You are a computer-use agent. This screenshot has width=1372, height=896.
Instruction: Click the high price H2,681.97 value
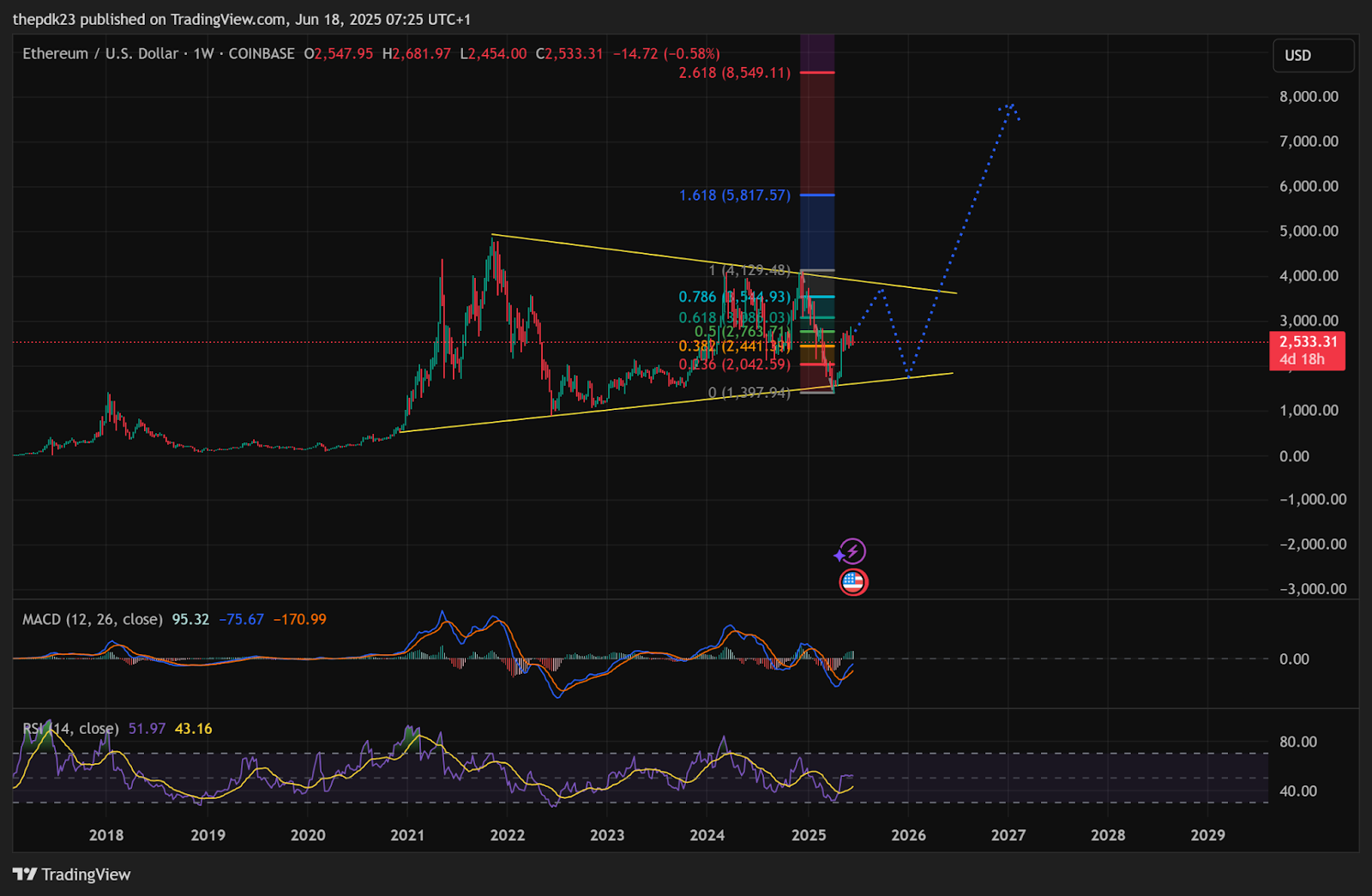(417, 53)
